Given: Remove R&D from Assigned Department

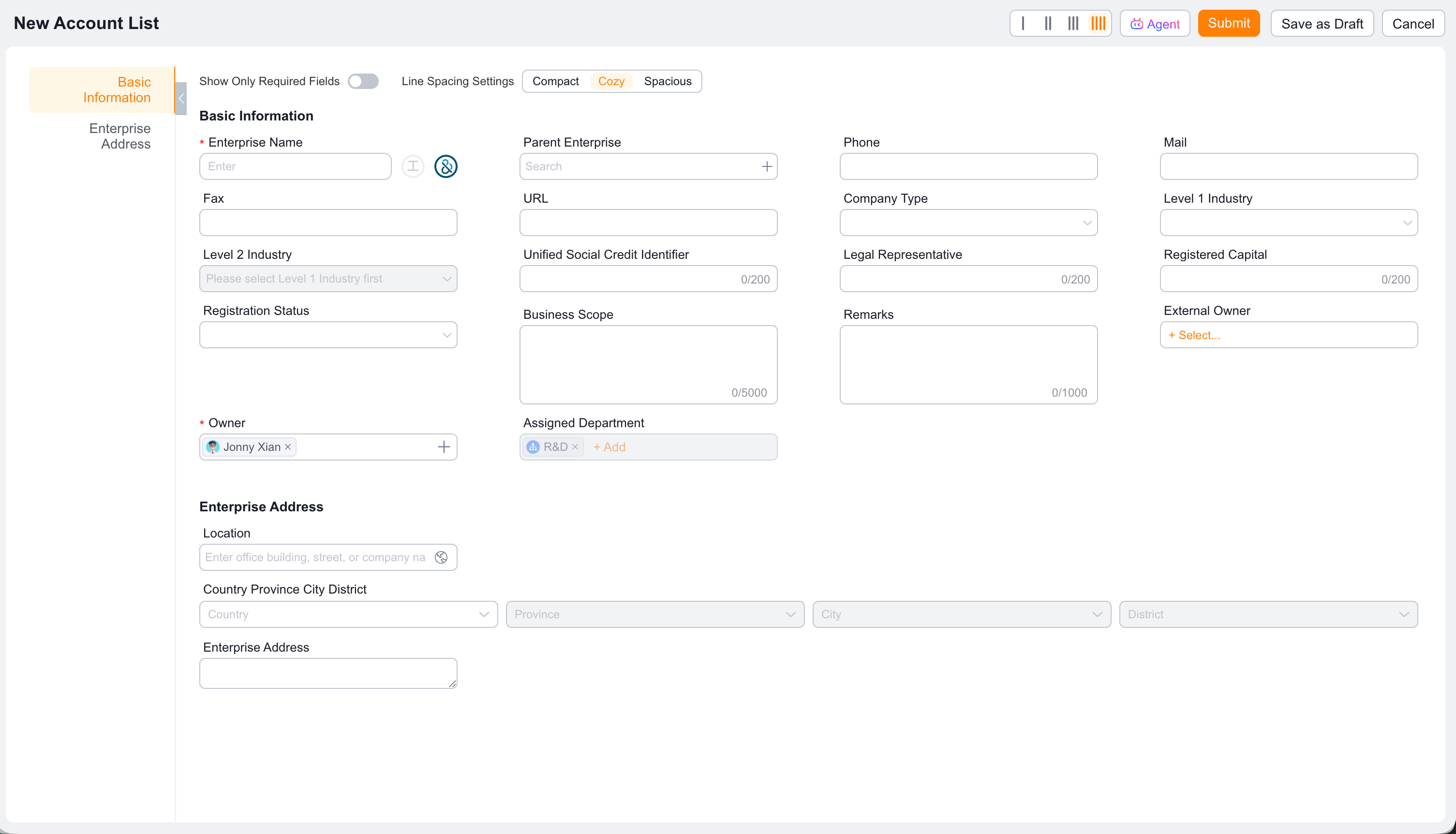Looking at the screenshot, I should tap(575, 447).
